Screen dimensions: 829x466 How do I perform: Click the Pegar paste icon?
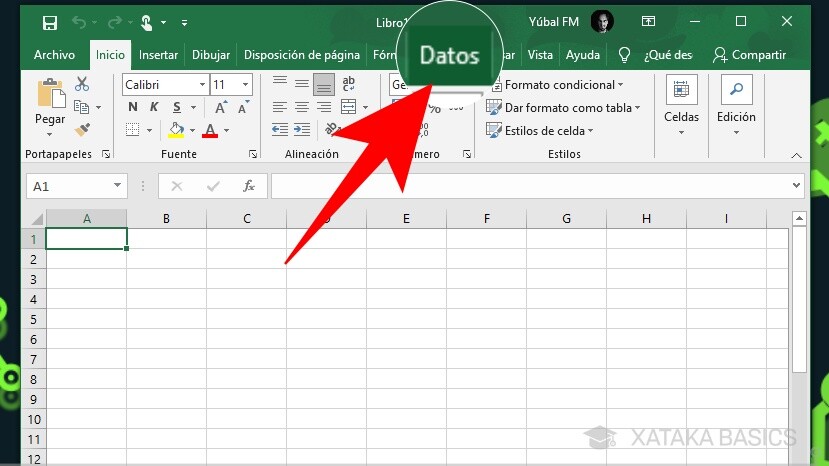(51, 94)
